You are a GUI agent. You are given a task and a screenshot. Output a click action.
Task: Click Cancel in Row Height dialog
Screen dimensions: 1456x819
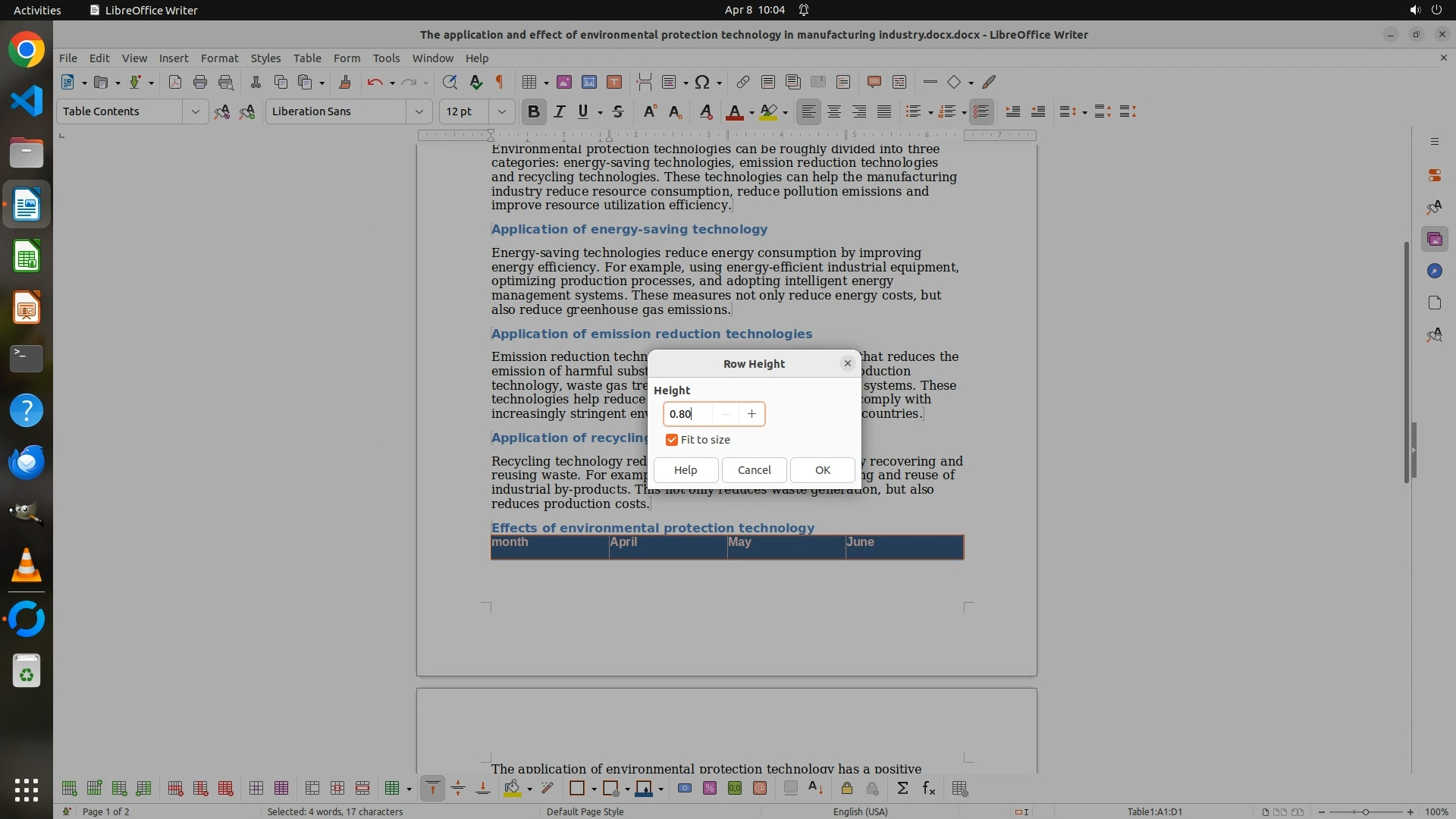[x=754, y=470]
